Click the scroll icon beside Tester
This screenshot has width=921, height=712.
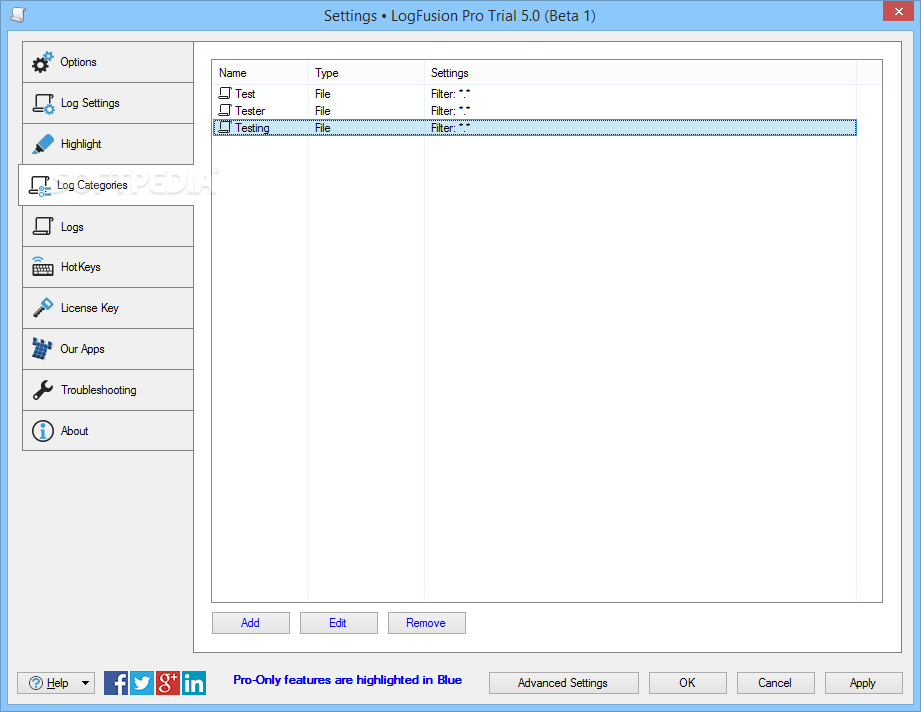225,110
